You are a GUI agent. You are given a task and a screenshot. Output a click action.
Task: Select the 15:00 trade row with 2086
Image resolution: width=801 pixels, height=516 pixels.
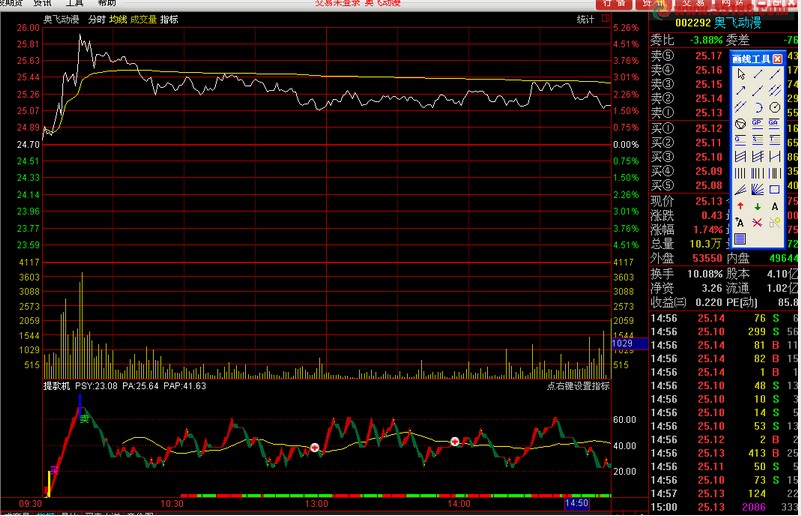click(x=724, y=507)
